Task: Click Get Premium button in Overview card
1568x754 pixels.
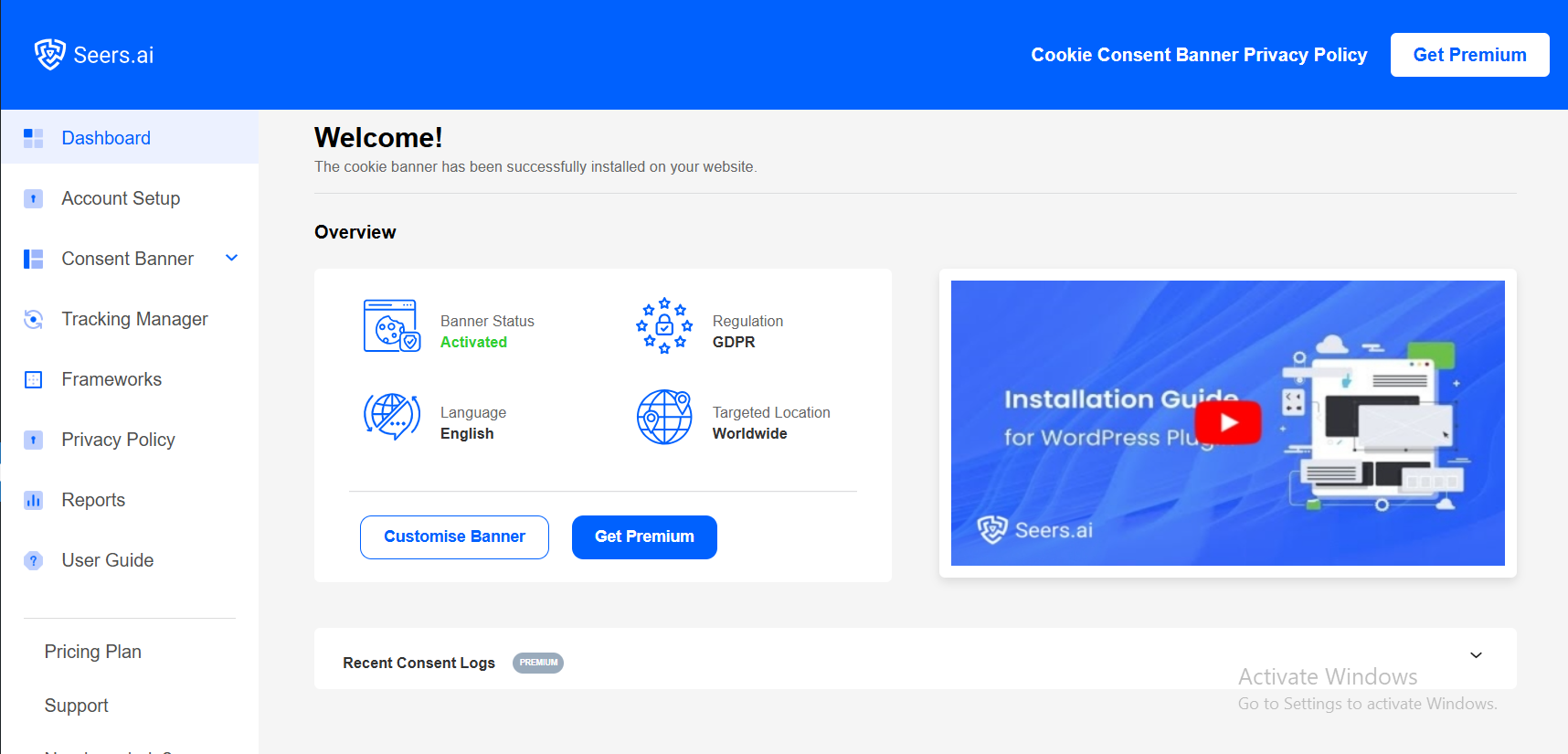Action: pos(644,537)
